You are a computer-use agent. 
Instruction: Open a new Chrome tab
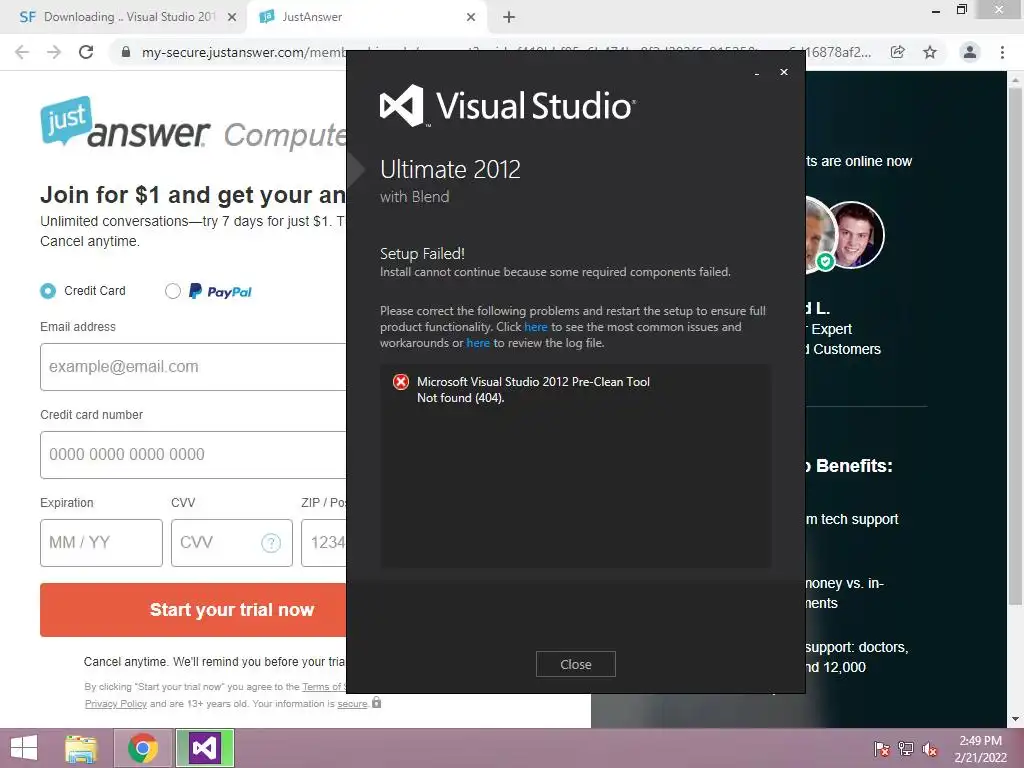click(509, 18)
